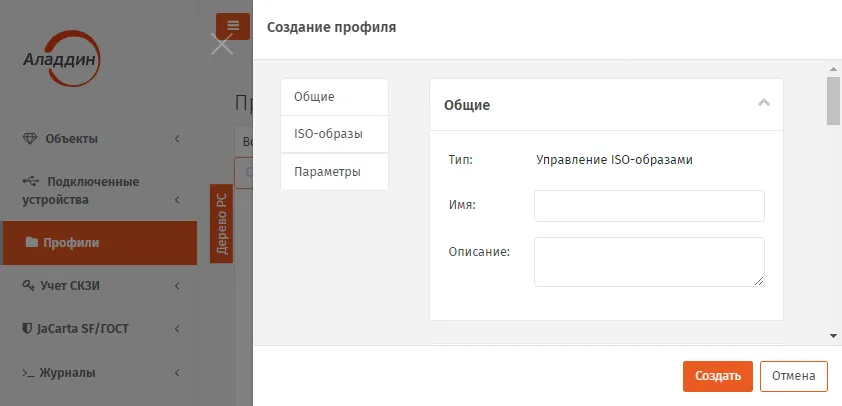Screen dimensions: 842x406
Task: Click the USB icon for Подключенные устройства
Action: [x=31, y=182]
